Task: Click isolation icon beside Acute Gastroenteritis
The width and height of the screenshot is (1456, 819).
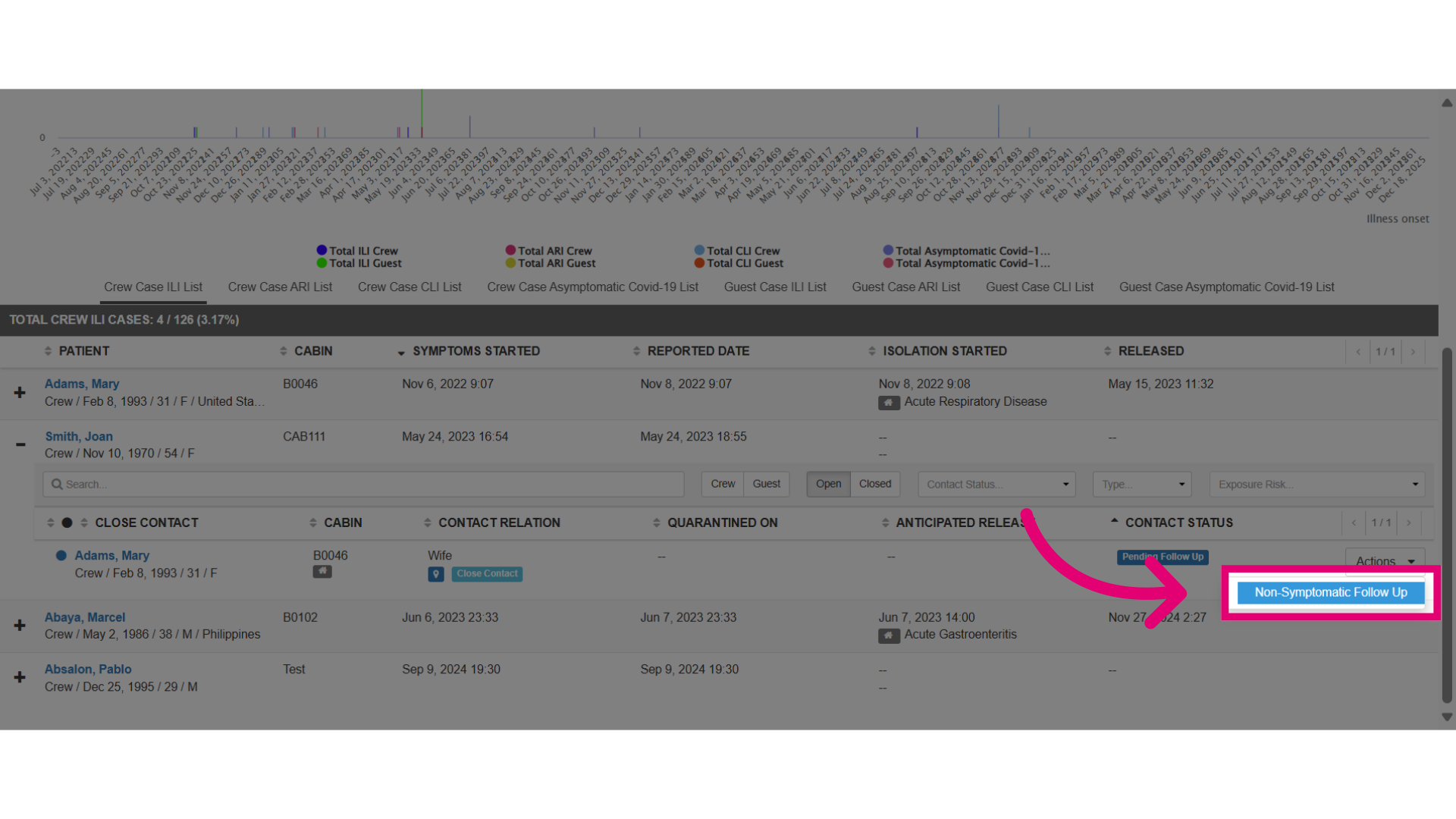Action: point(889,635)
